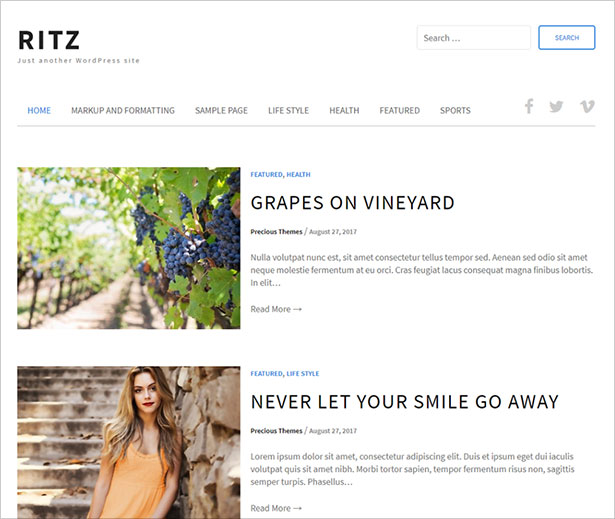
Task: Open the Twitter social icon
Action: pos(556,106)
